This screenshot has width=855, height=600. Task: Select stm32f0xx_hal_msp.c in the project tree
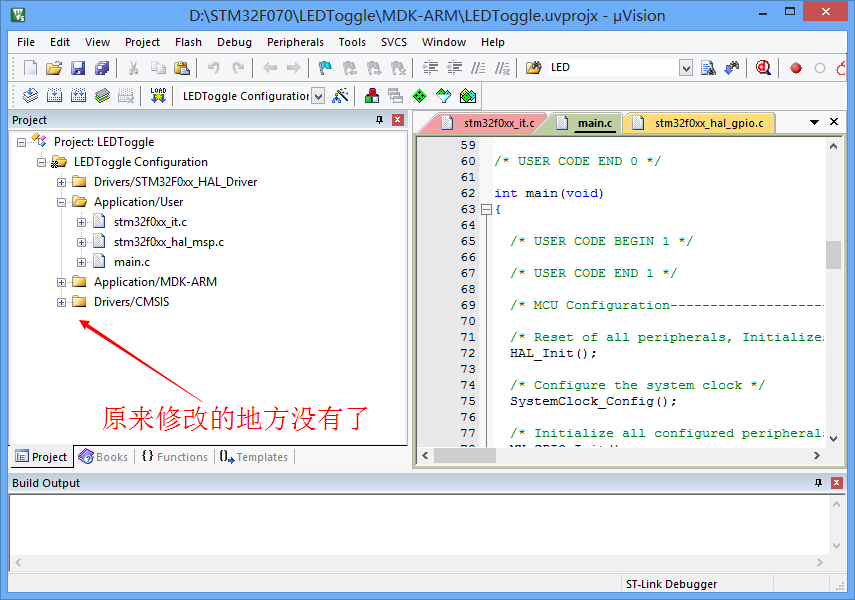tap(168, 242)
